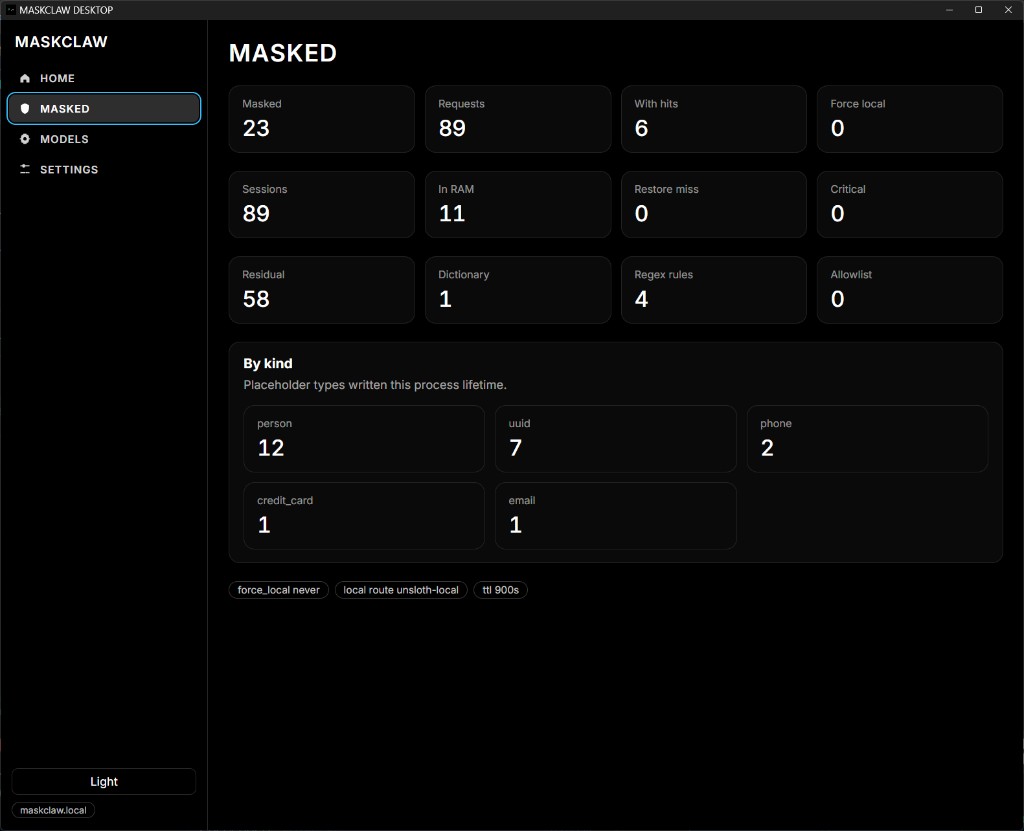Click the Masked shield icon in the sidebar
1024x831 pixels.
[25, 108]
